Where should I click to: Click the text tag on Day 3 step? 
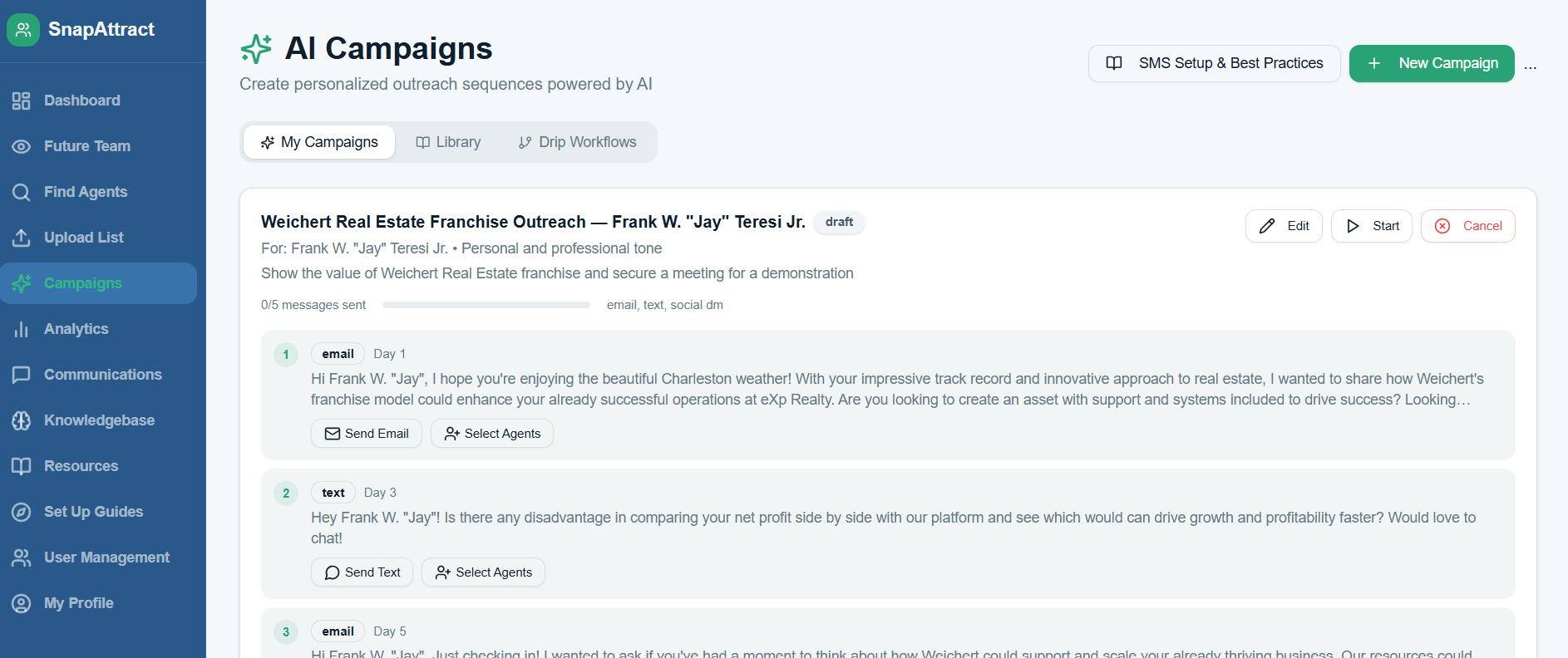tap(333, 493)
